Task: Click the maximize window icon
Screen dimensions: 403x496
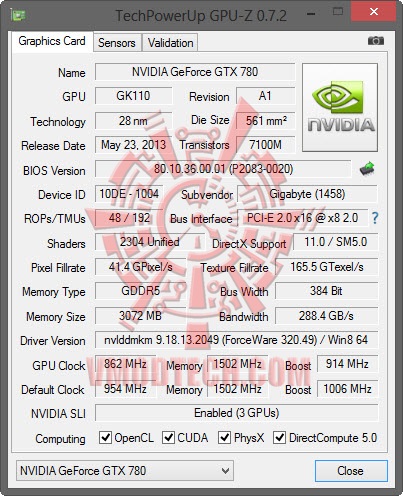Action: (x=338, y=12)
